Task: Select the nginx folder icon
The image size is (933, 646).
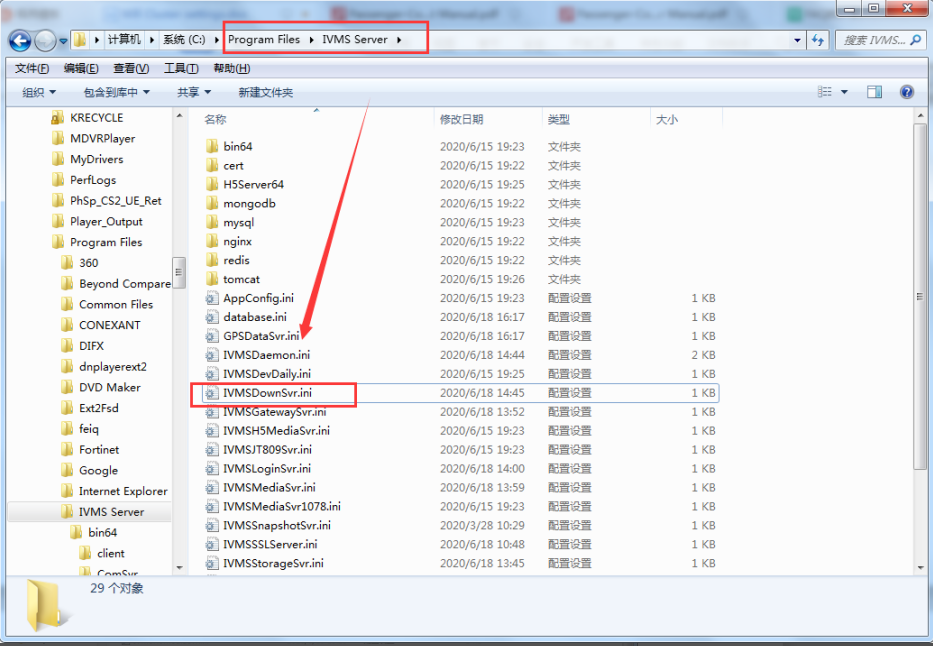Action: tap(212, 242)
